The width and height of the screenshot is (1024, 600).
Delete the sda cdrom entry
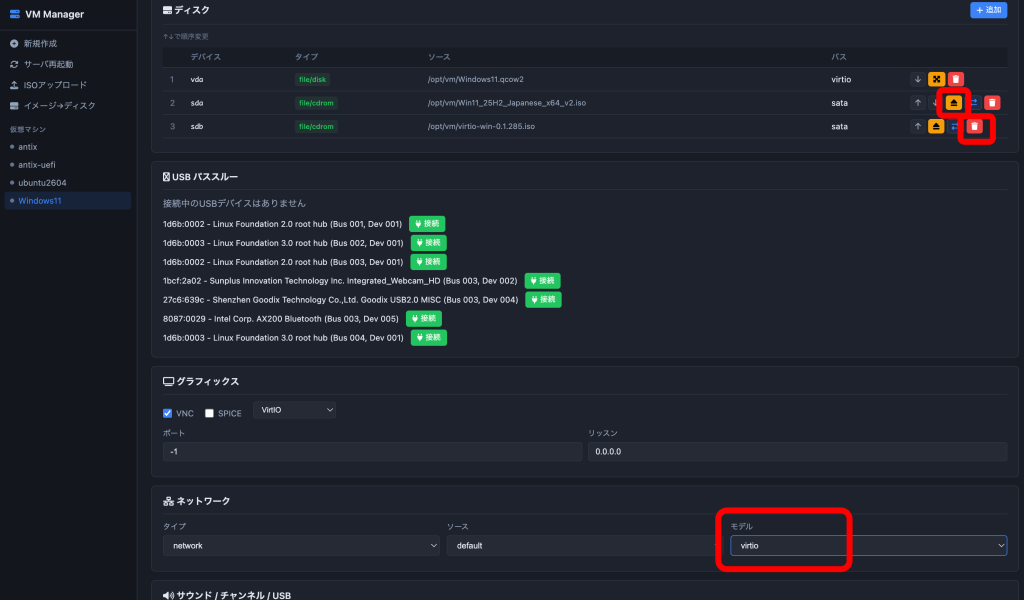point(992,103)
